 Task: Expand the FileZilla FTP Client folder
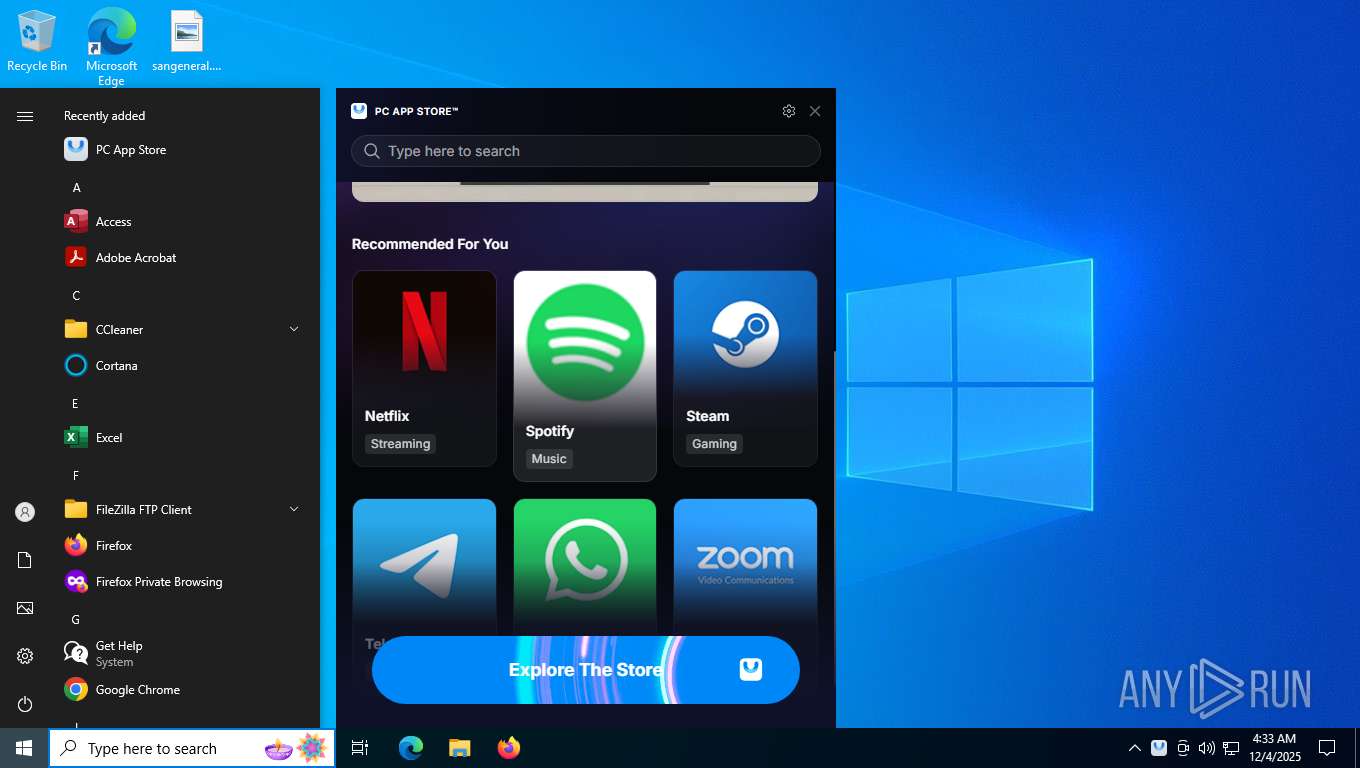click(x=294, y=509)
